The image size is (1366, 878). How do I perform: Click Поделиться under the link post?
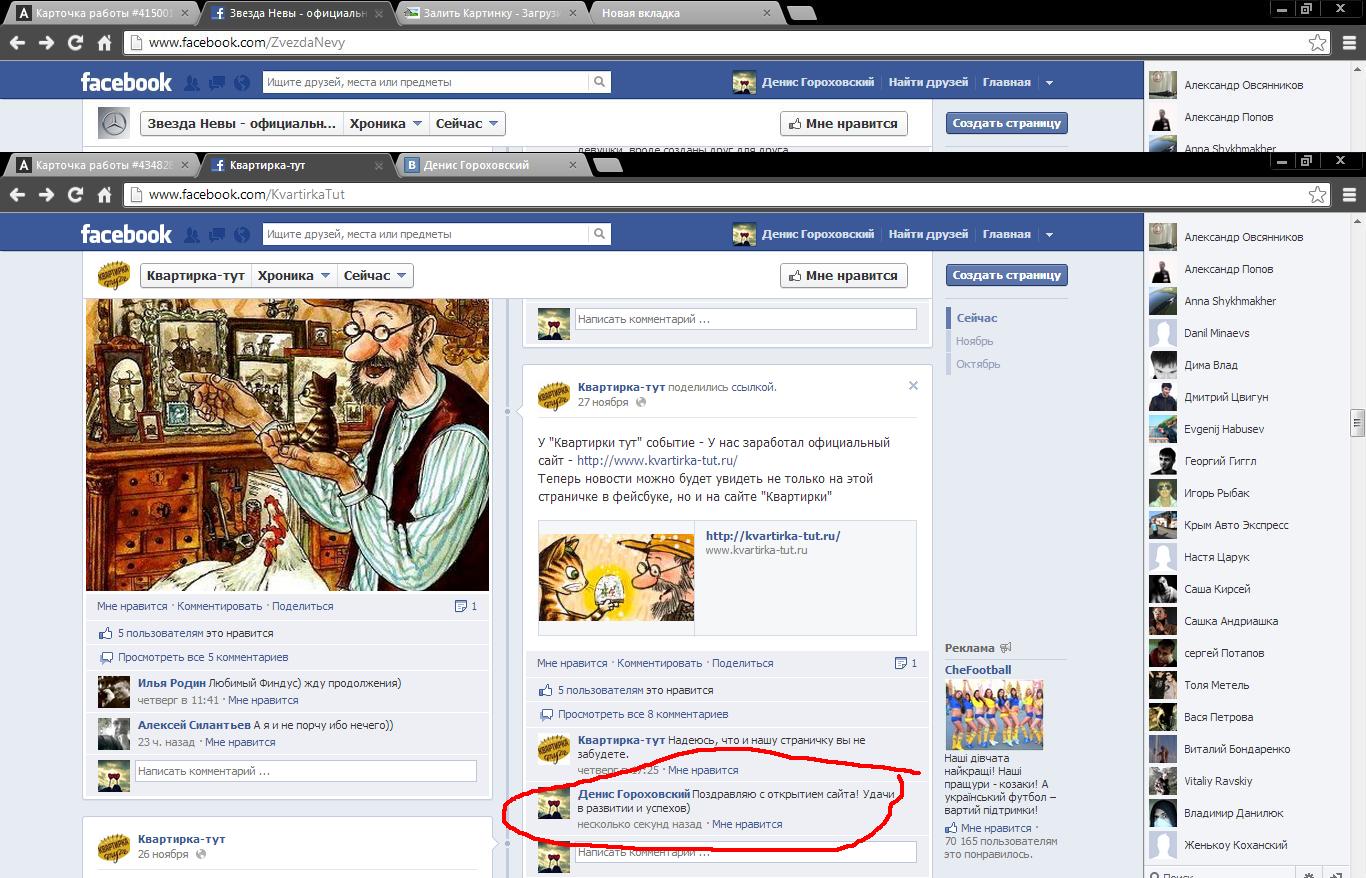point(743,663)
